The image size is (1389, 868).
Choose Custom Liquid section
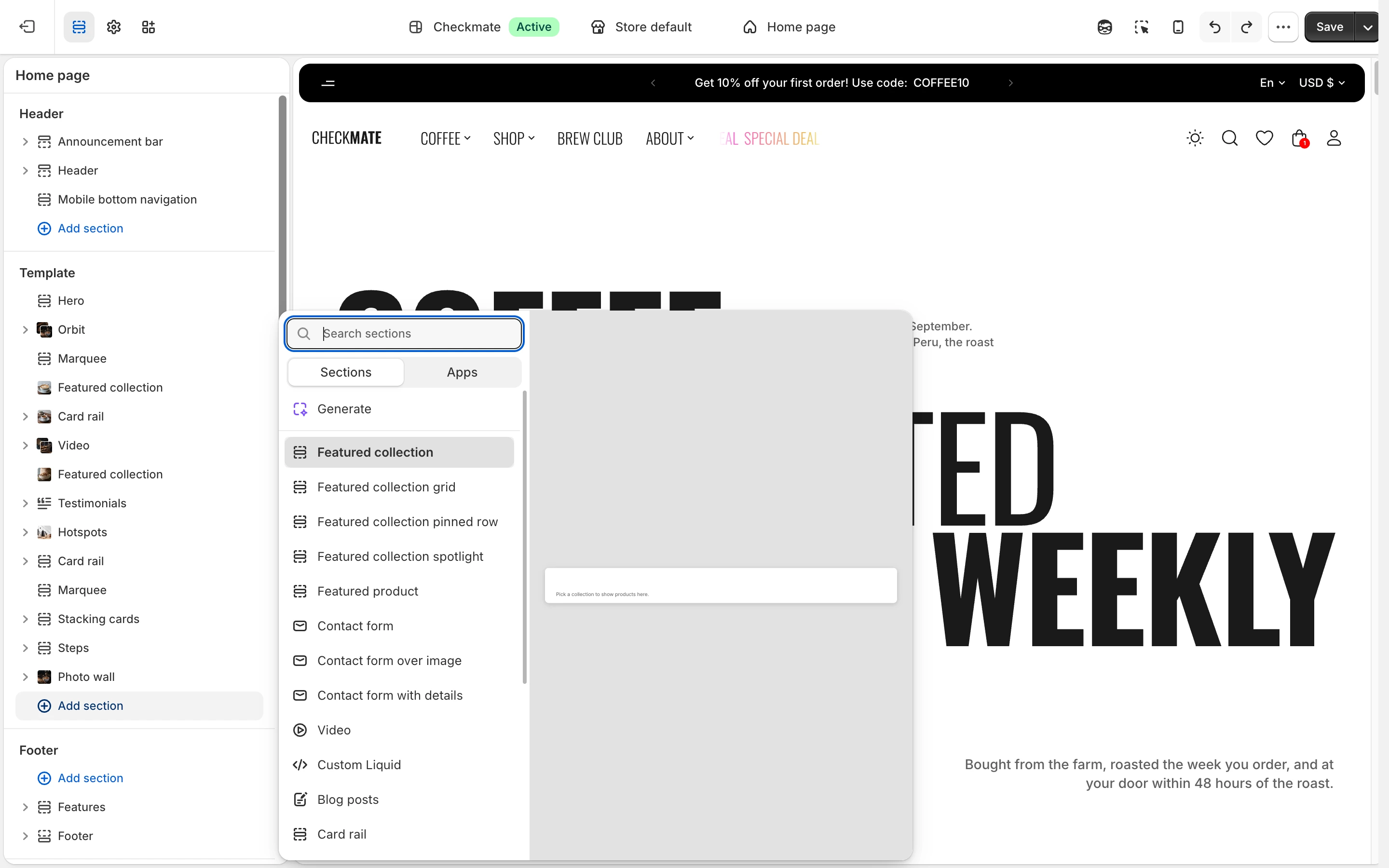(399, 765)
